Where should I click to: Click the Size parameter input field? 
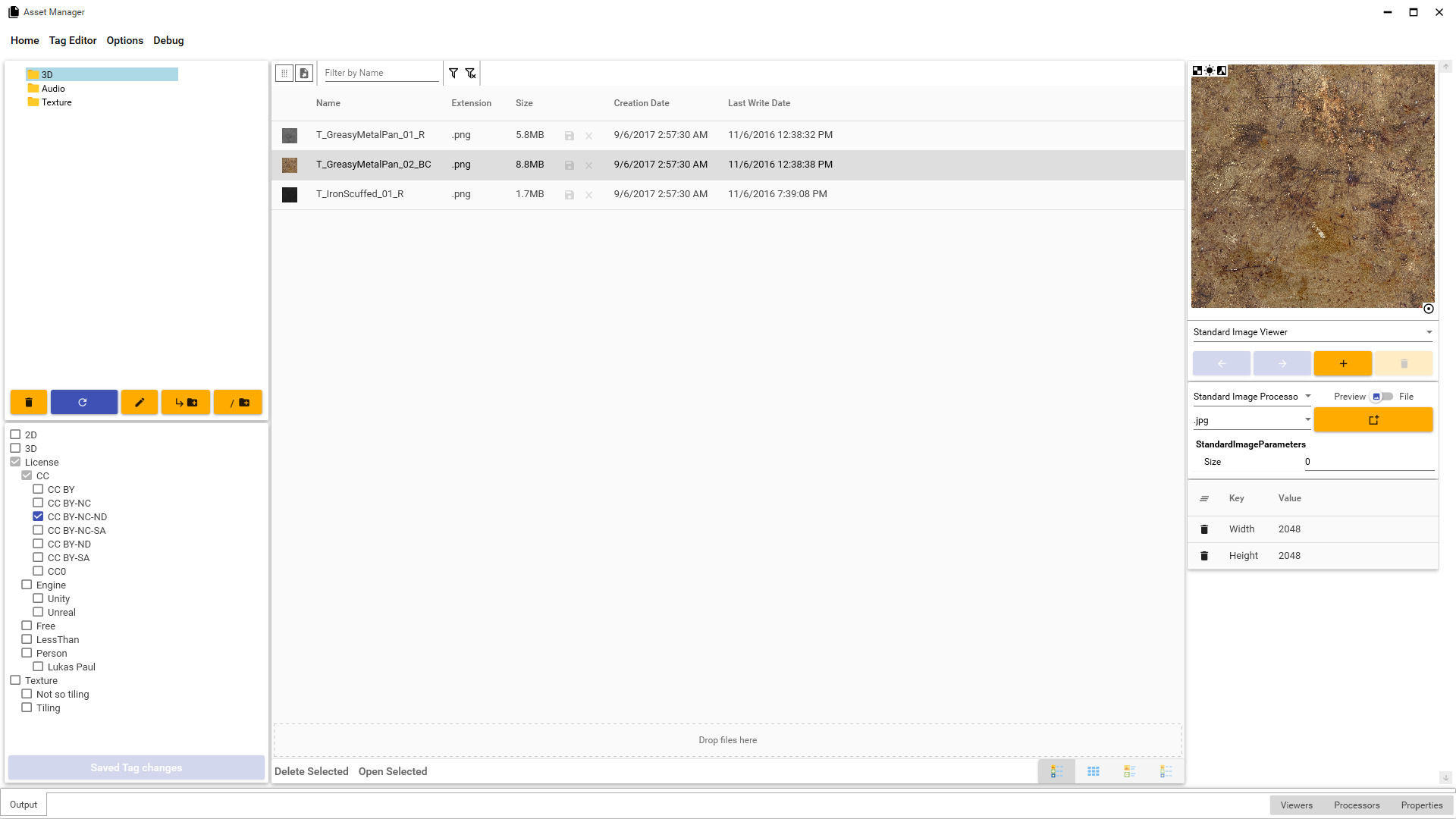point(1369,462)
